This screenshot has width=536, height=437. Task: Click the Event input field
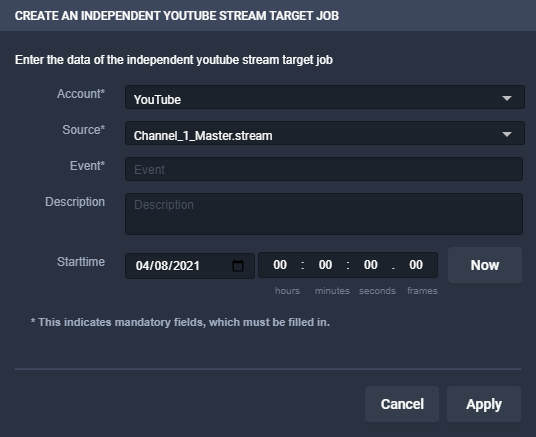pos(324,169)
